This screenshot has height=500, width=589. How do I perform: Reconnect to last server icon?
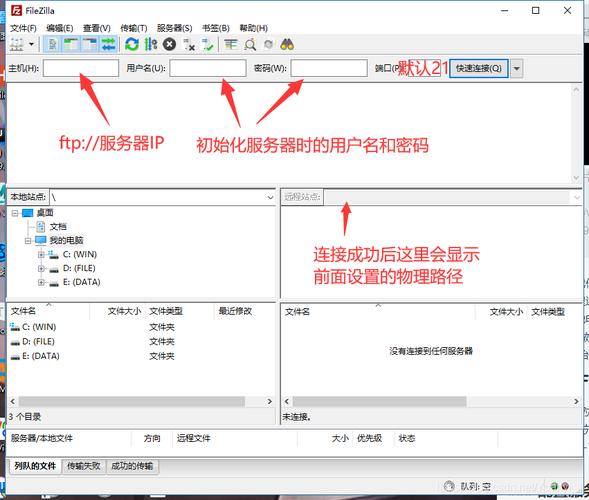[x=207, y=44]
